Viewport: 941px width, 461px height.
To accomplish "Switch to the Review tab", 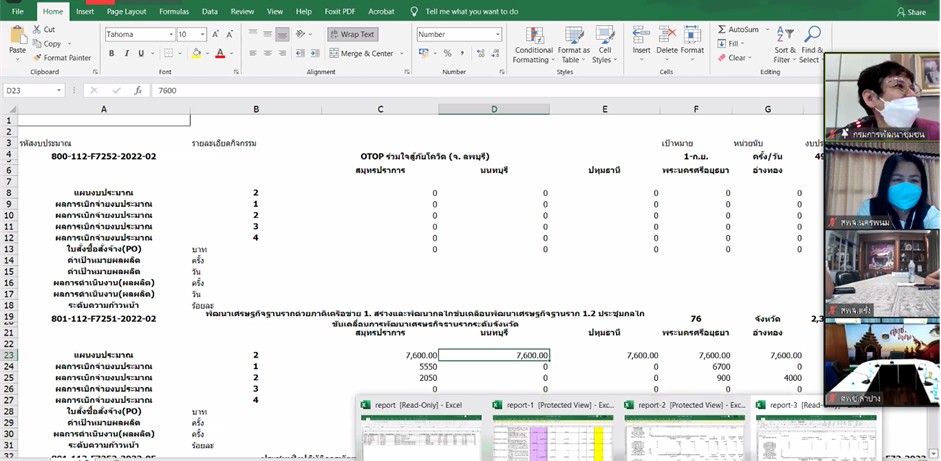I will pos(242,11).
